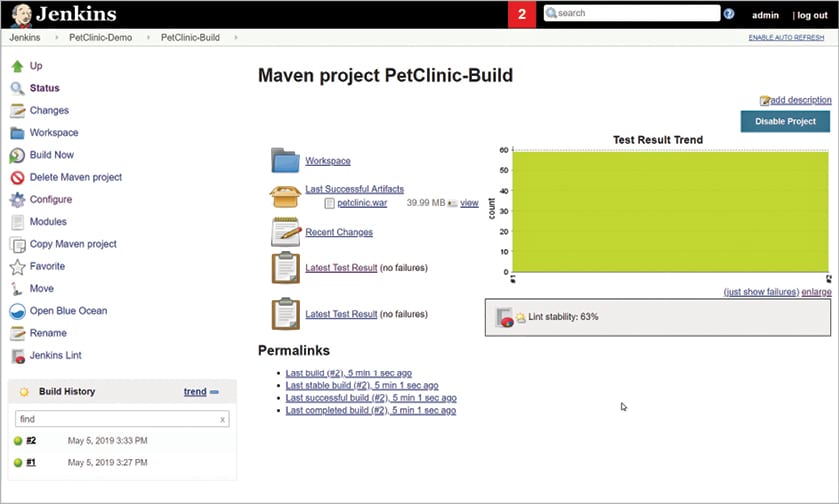839x504 pixels.
Task: Open the Last build (#2) permalink
Action: [x=349, y=373]
